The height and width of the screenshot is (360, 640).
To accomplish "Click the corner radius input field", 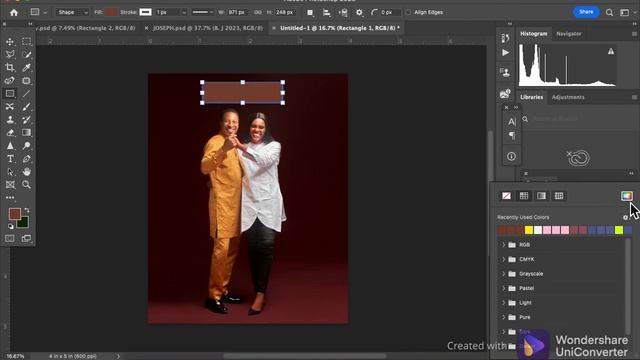I will [x=390, y=12].
